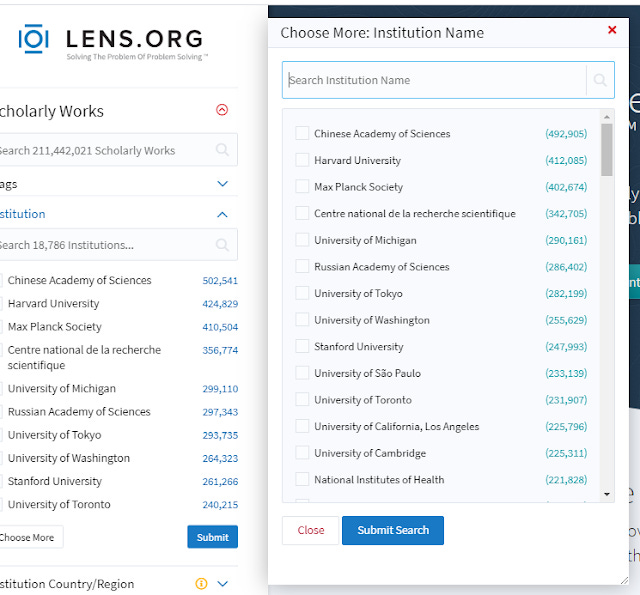Click the Lens.org logo icon
The height and width of the screenshot is (595, 640).
point(33,39)
